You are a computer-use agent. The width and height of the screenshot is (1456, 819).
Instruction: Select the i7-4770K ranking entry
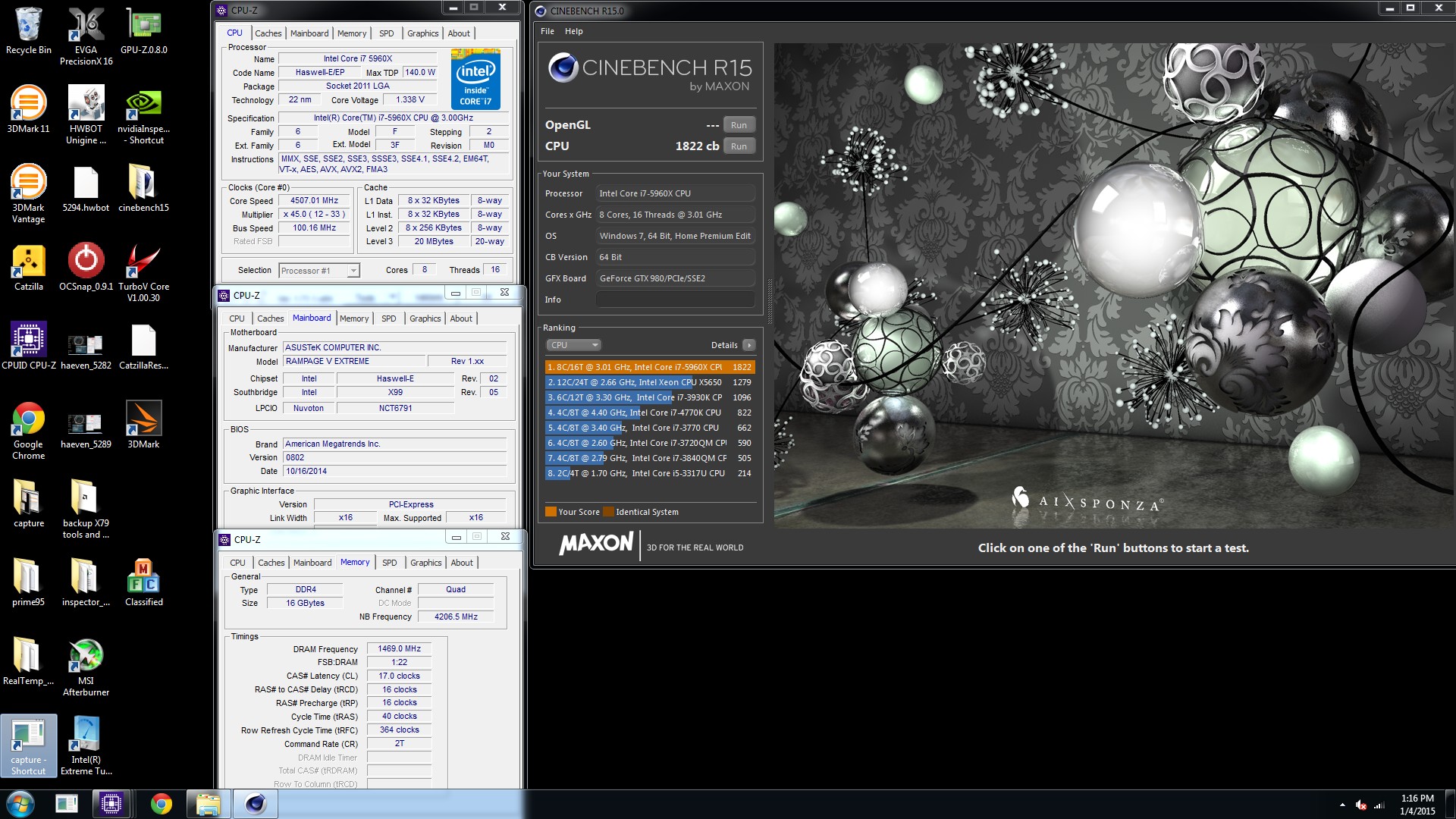pos(650,413)
